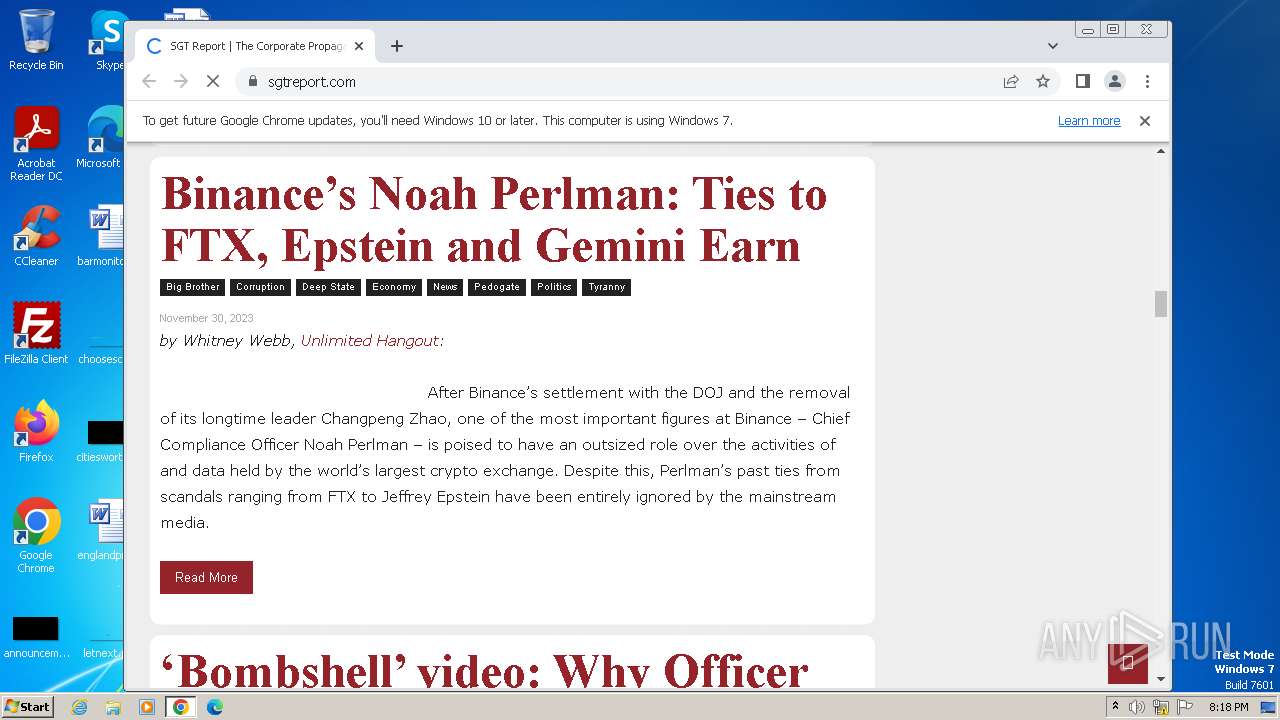Open Chrome three-dot menu
The image size is (1280, 720).
pos(1147,81)
